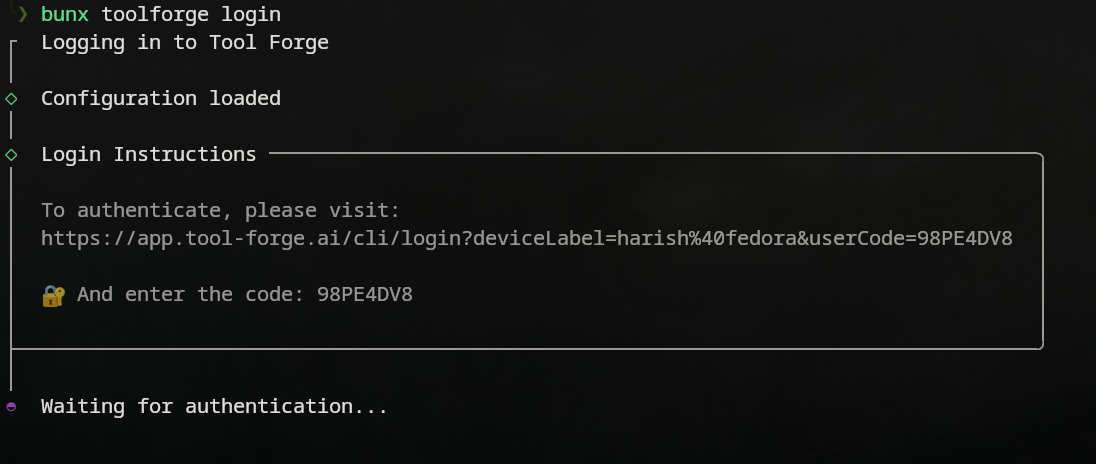The height and width of the screenshot is (464, 1096).
Task: Click the rounded bottom-right corner of the instructions box
Action: pyautogui.click(x=1040, y=346)
